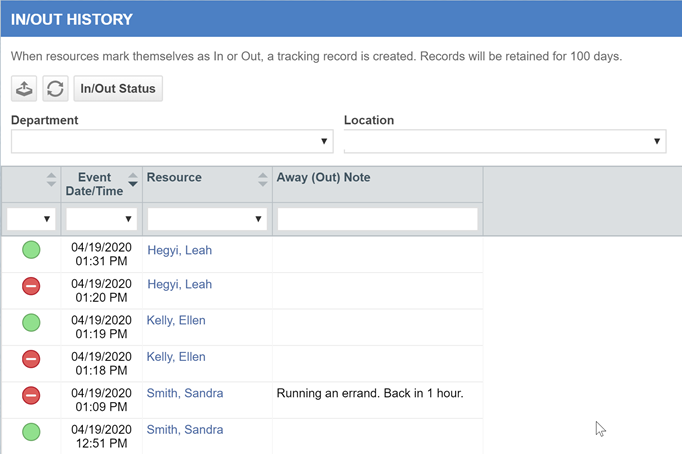Click green In icon for Kelly, Ellen 01:19 PM

[x=31, y=323]
